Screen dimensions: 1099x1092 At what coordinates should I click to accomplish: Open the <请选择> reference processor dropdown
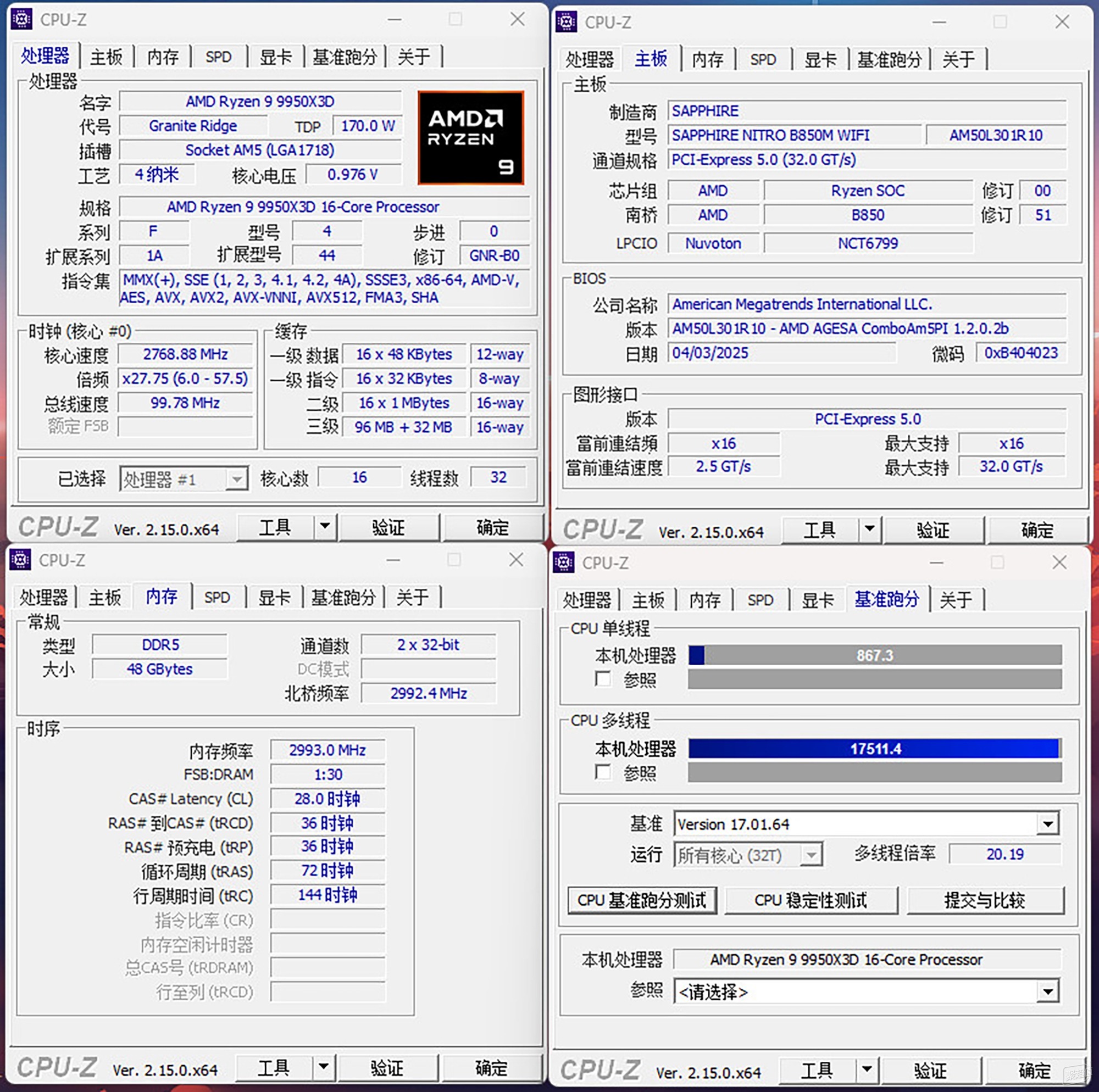pos(867,991)
